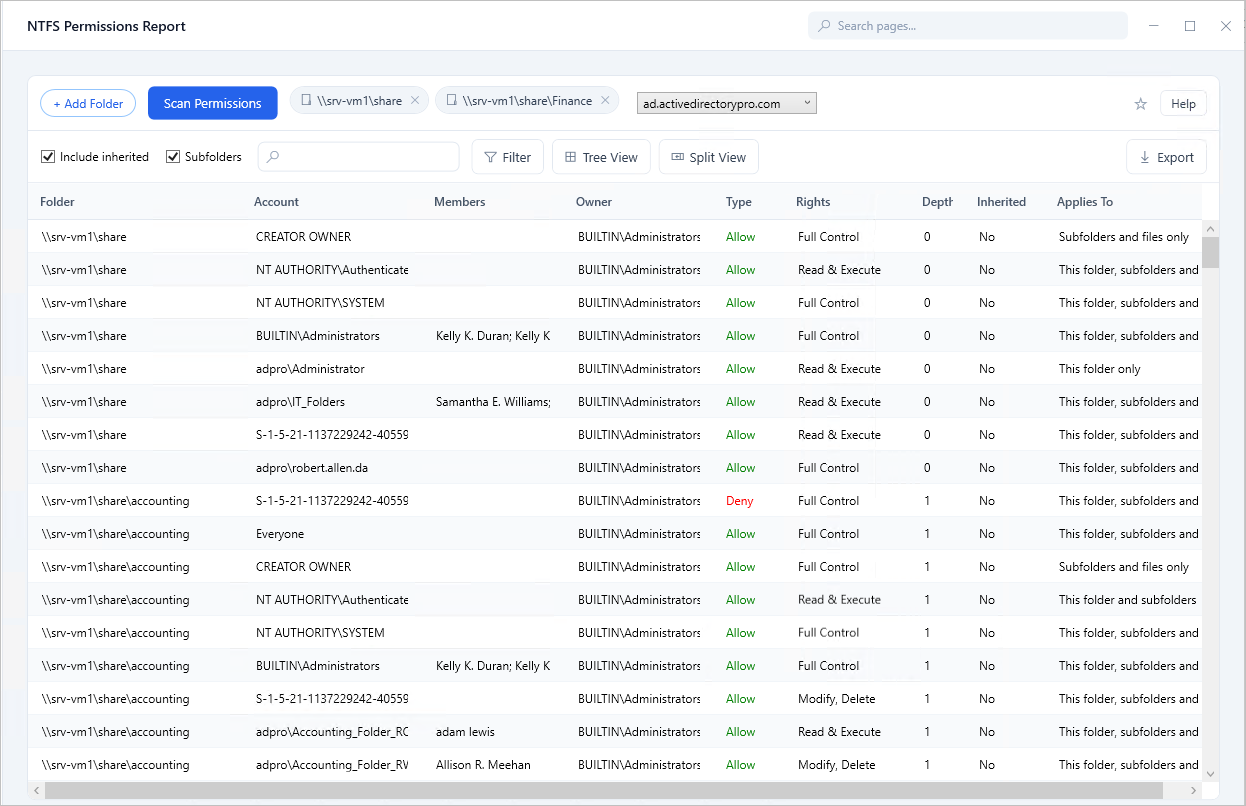Sort by the Type column header
The height and width of the screenshot is (806, 1246).
click(x=739, y=202)
